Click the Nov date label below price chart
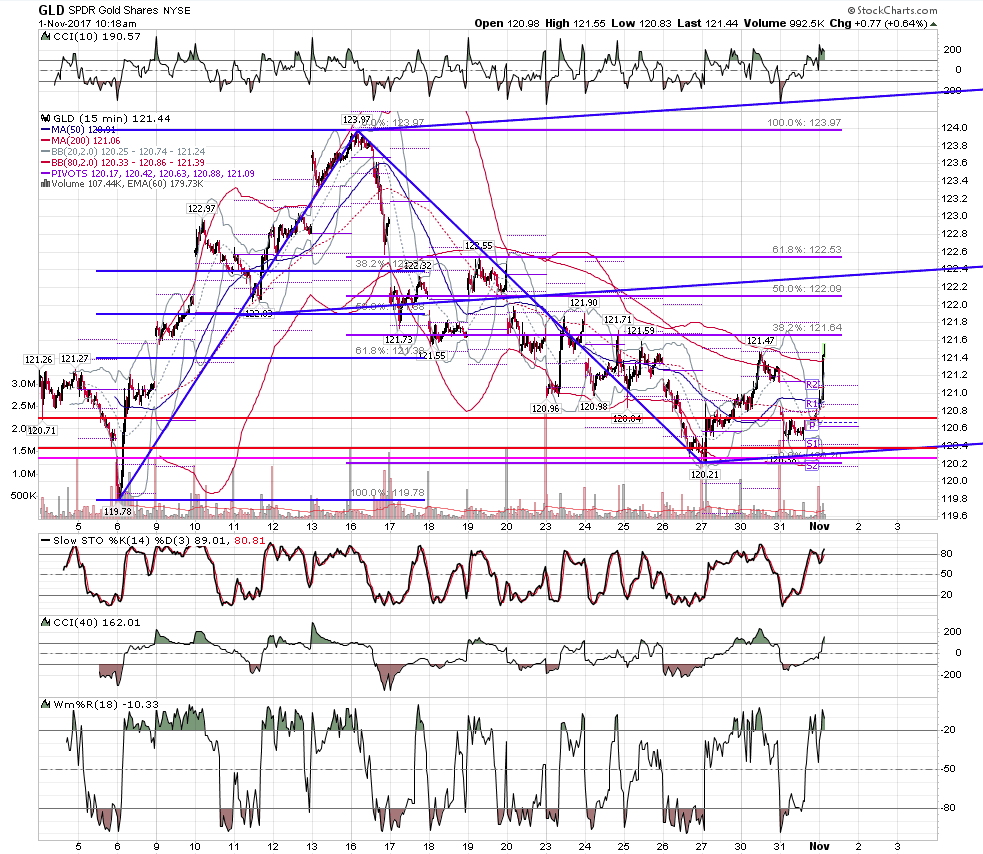This screenshot has width=983, height=854. pyautogui.click(x=819, y=527)
